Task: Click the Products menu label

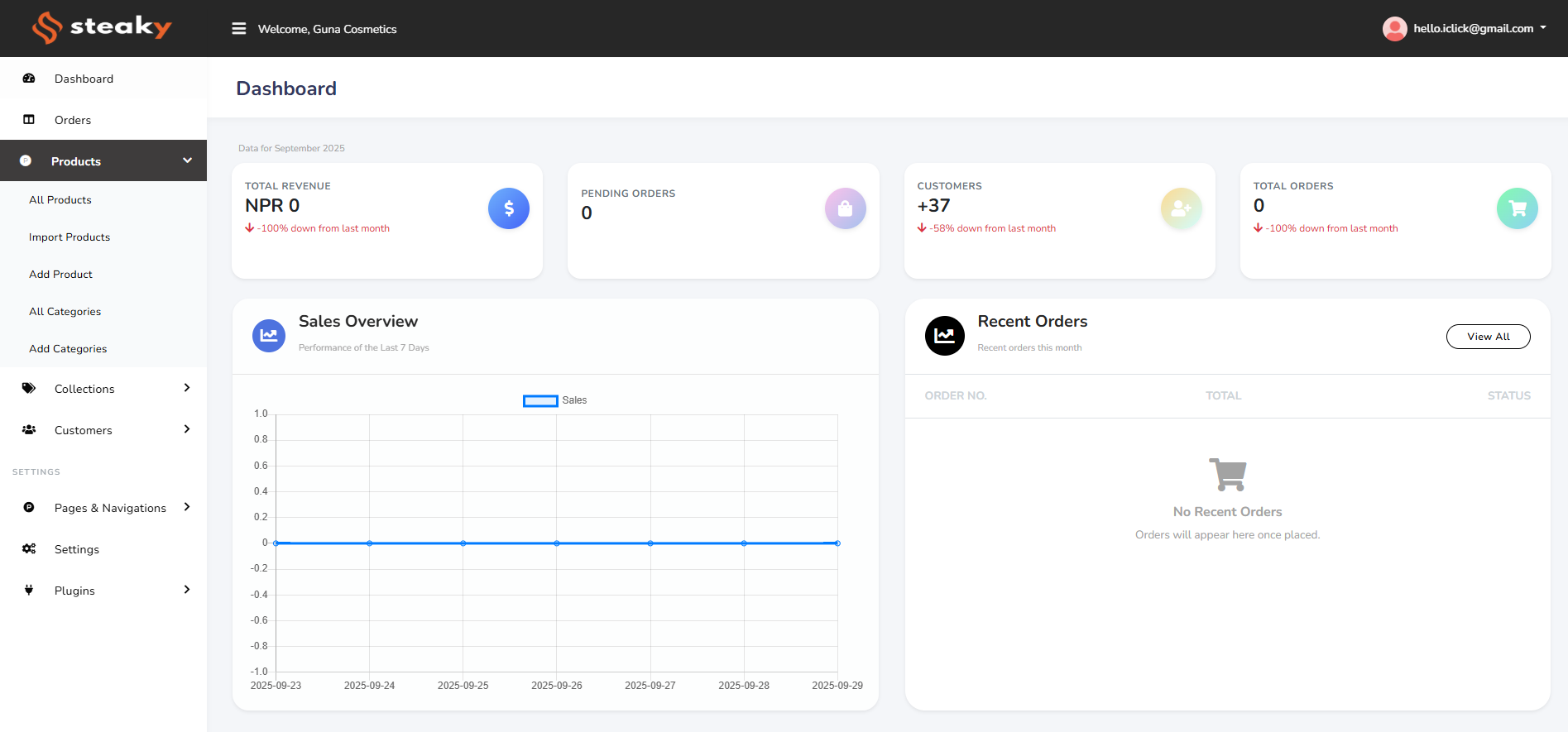Action: 76,161
